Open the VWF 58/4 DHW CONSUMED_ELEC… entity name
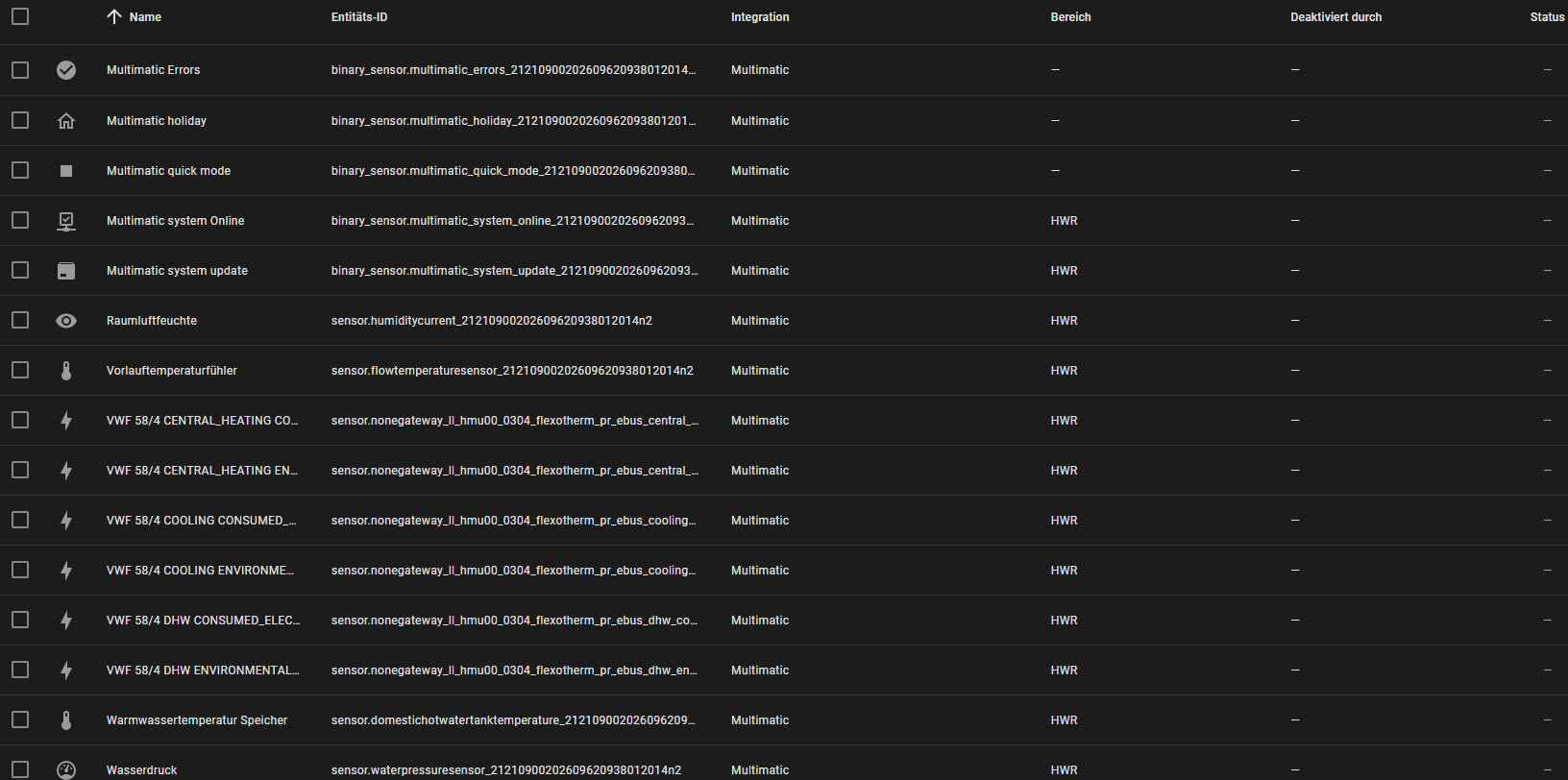This screenshot has width=1568, height=780. click(x=203, y=621)
